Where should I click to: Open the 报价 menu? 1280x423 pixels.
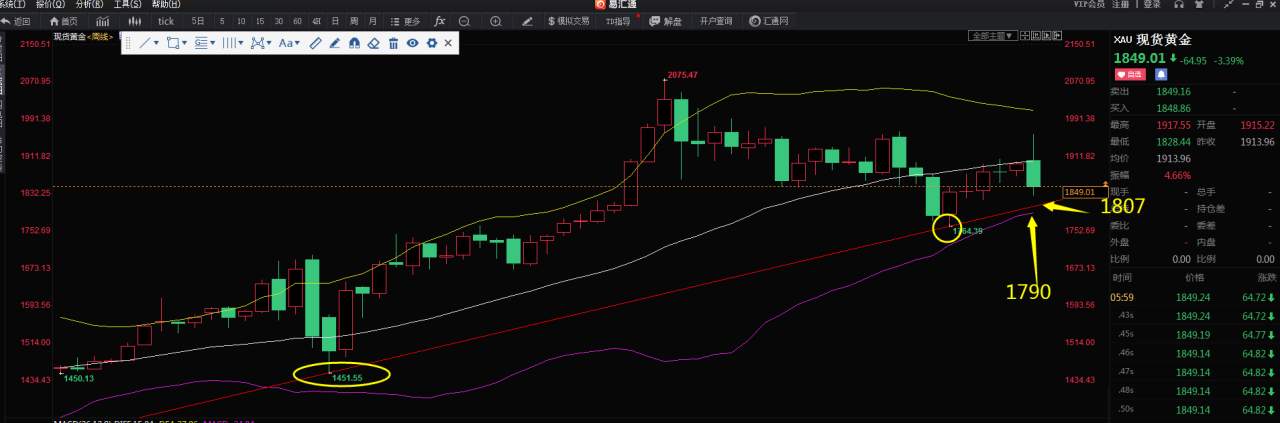tap(51, 4)
